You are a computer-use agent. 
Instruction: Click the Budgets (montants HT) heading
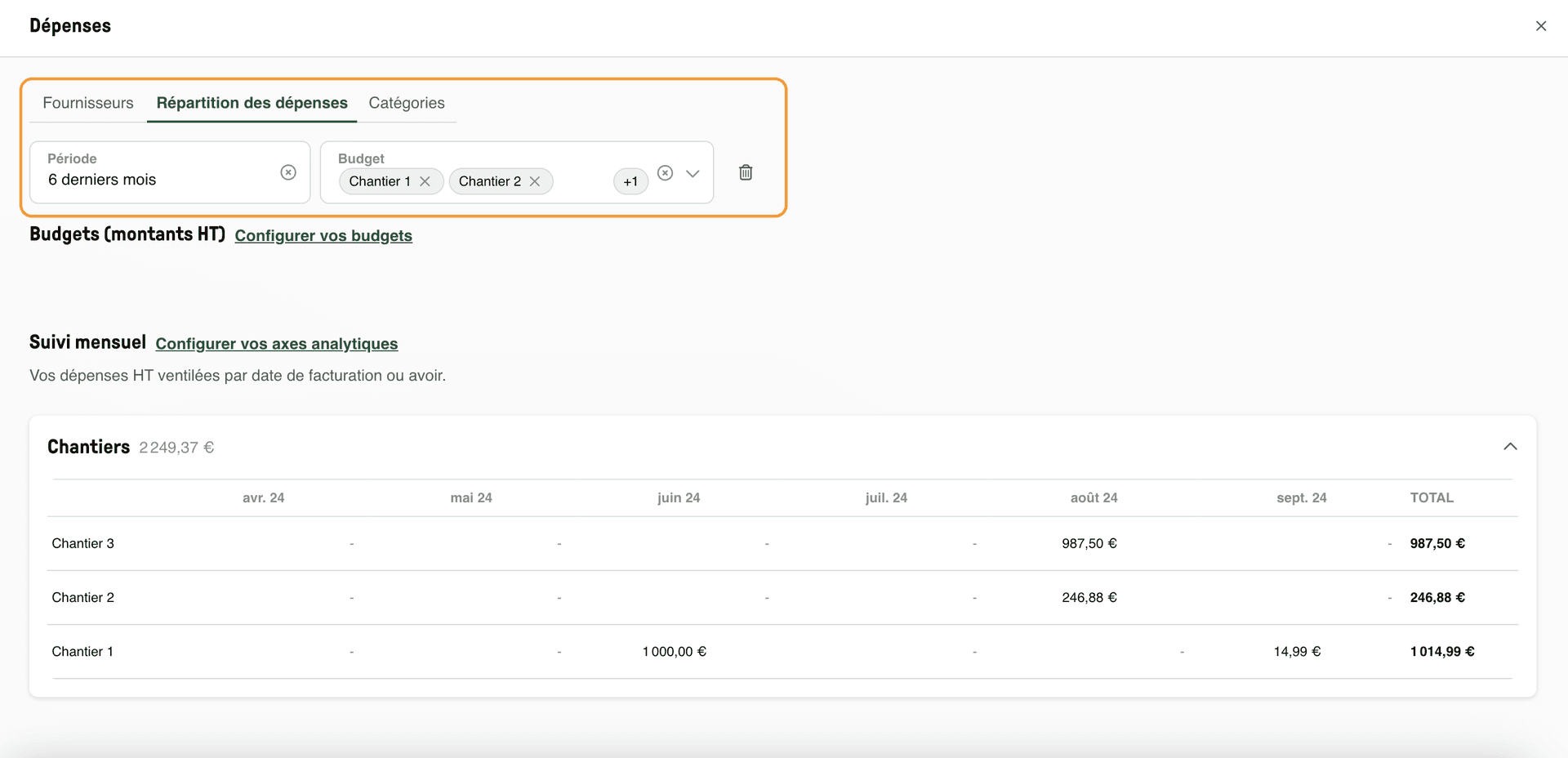click(127, 234)
